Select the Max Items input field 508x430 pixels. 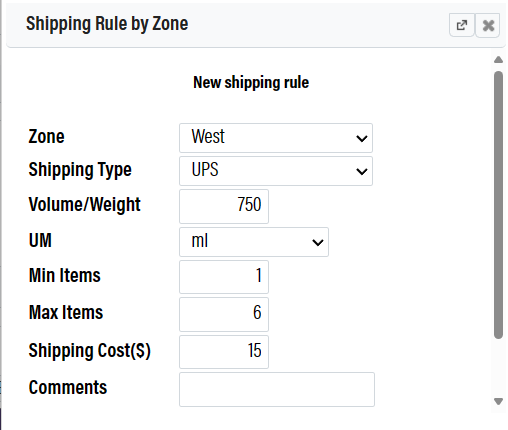pyautogui.click(x=224, y=314)
